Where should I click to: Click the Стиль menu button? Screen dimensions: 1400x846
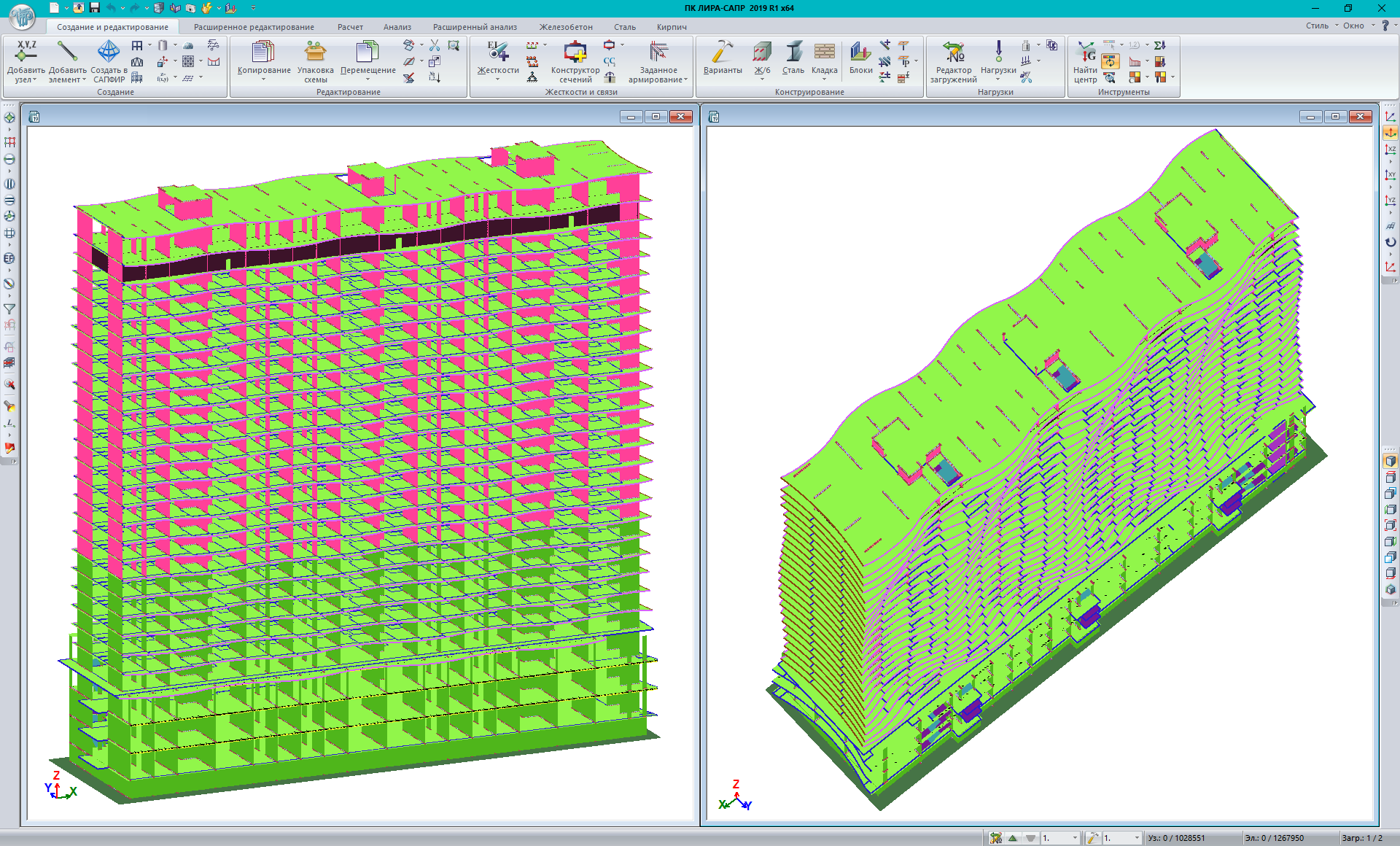[x=1317, y=26]
